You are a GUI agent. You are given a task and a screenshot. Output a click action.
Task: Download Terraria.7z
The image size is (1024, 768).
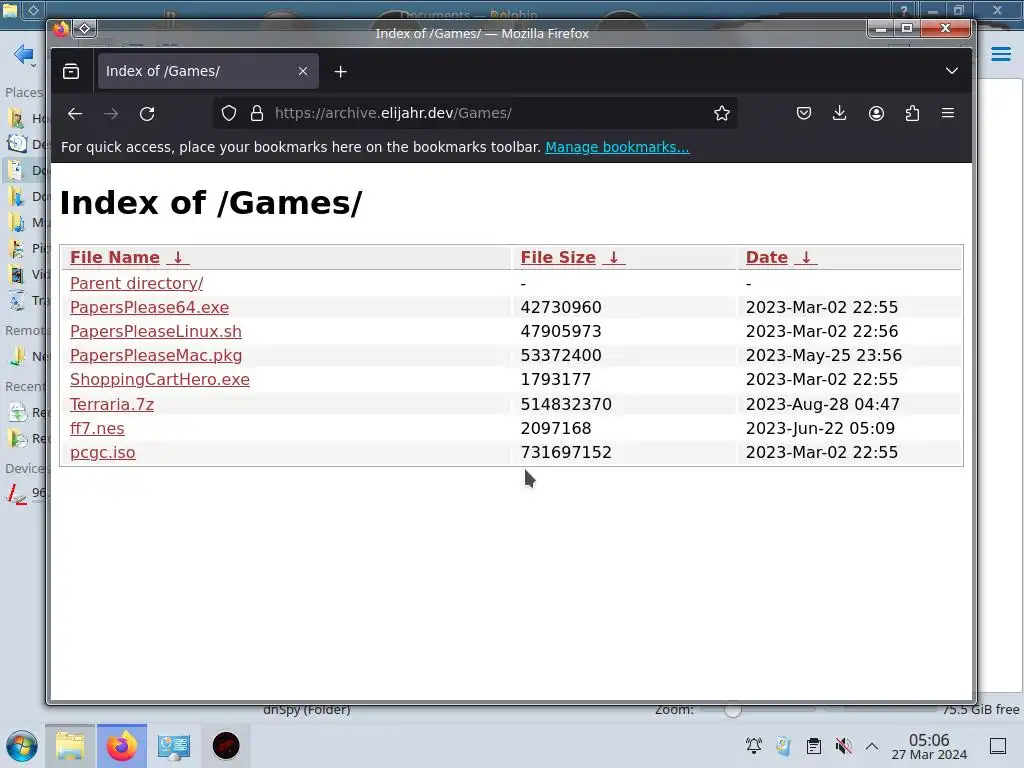112,405
